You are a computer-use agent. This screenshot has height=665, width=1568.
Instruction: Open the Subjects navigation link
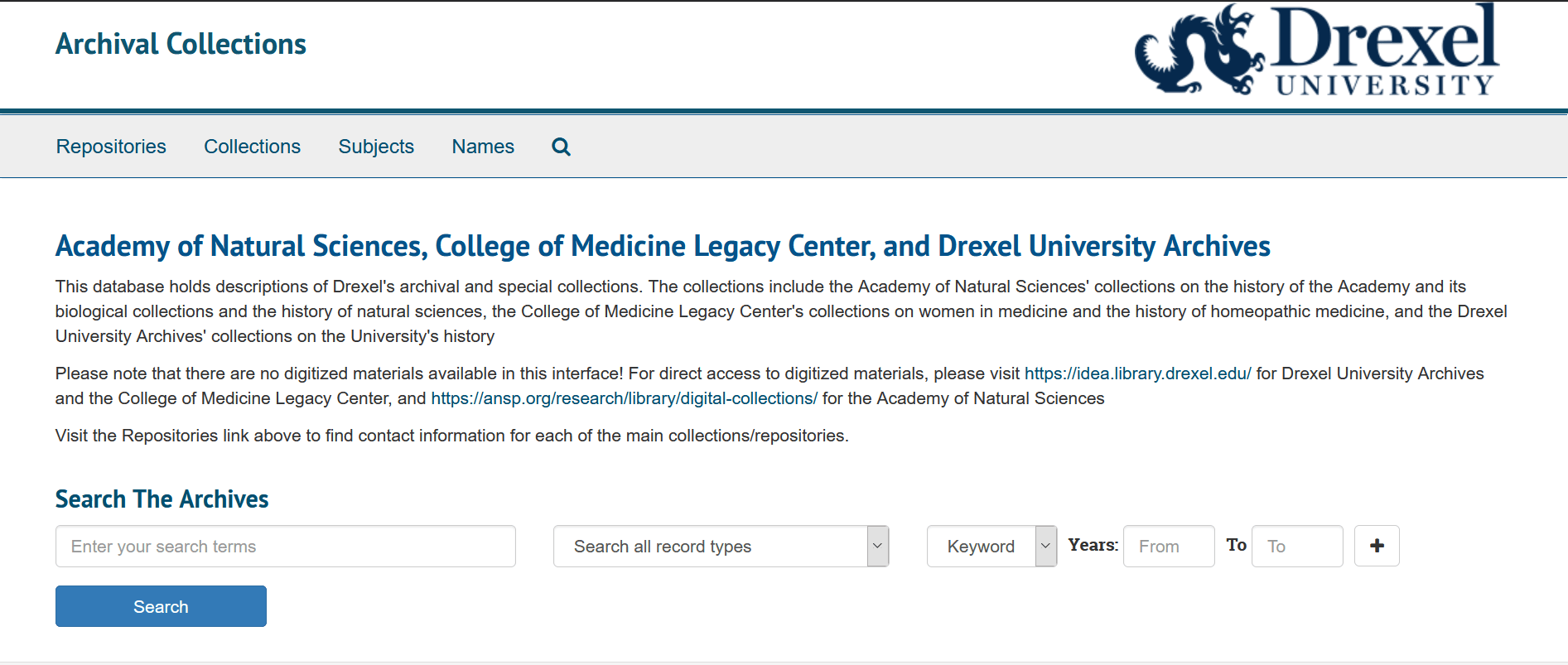(376, 147)
